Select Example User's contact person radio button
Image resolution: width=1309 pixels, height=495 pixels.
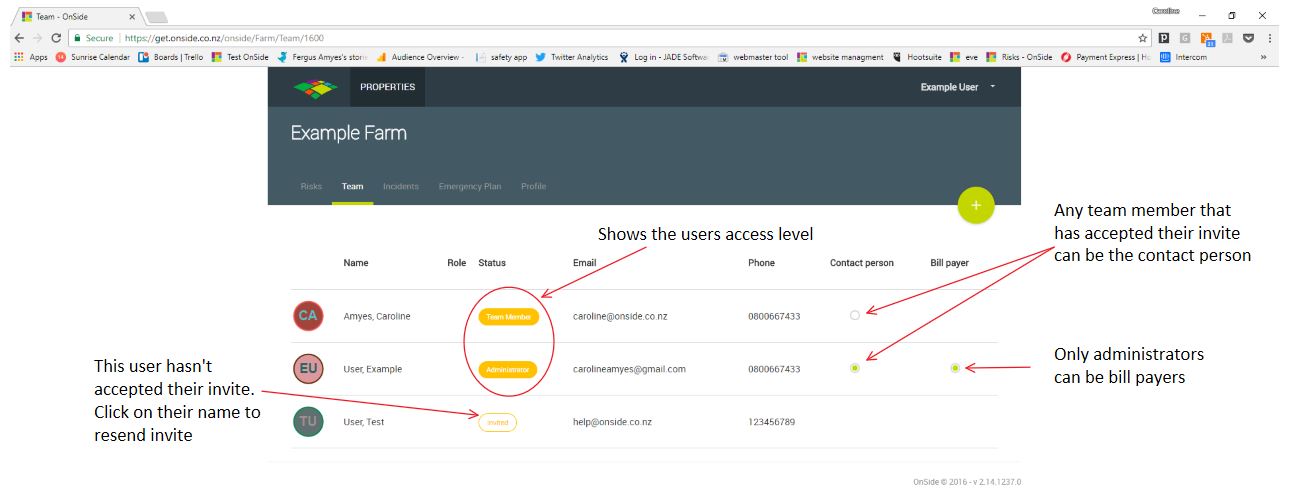coord(854,369)
